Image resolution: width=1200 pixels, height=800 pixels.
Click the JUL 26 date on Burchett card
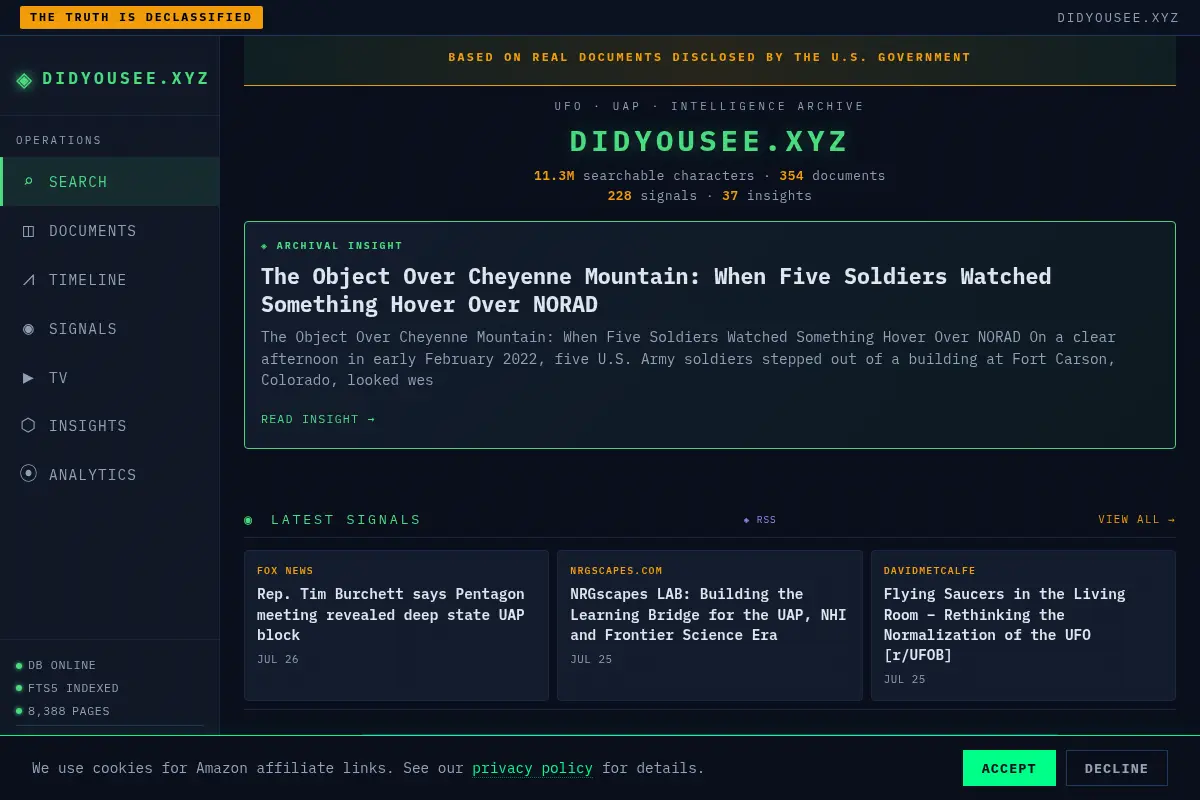click(278, 660)
